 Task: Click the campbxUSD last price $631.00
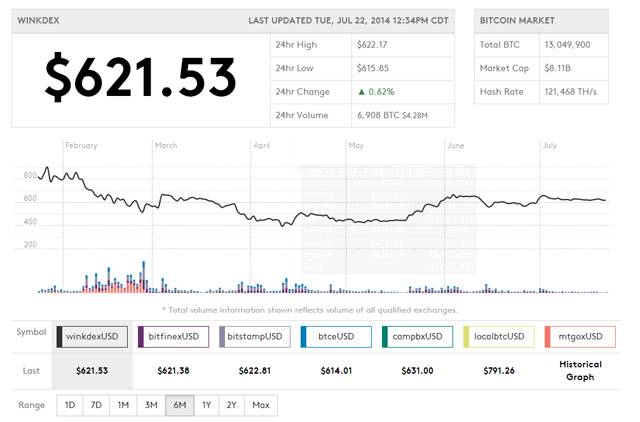pyautogui.click(x=417, y=371)
